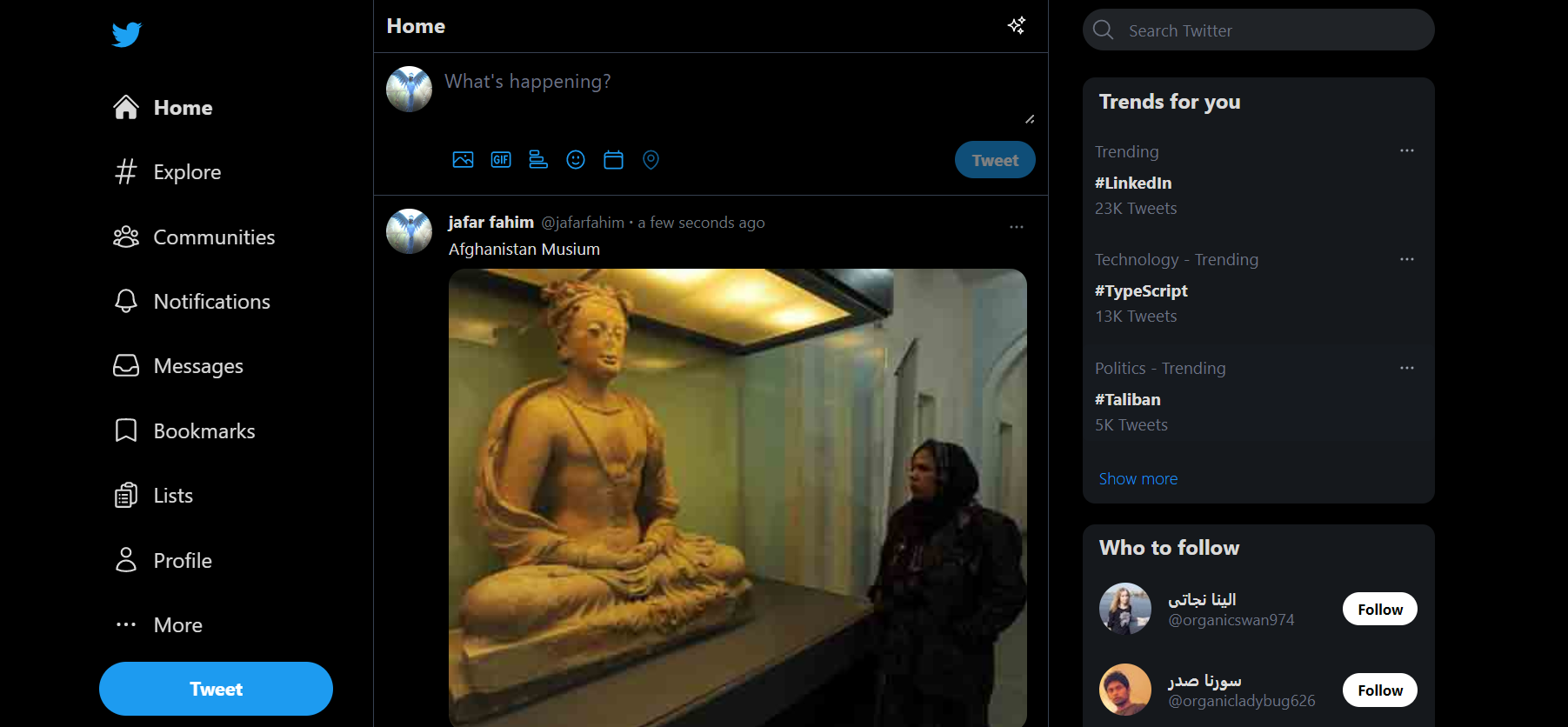1568x727 pixels.
Task: Click Show more under trends
Action: click(x=1138, y=479)
